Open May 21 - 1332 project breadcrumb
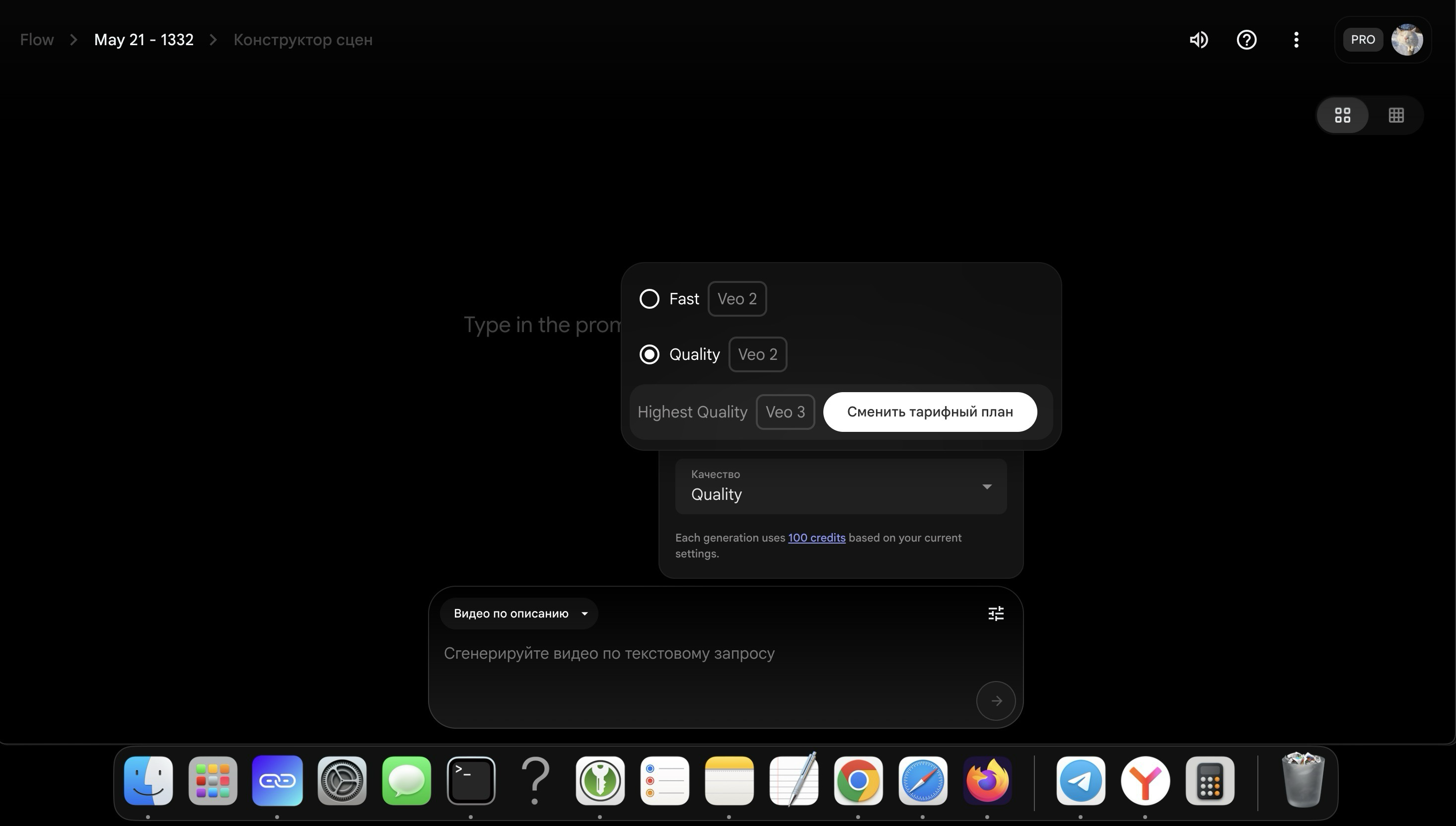 (144, 40)
